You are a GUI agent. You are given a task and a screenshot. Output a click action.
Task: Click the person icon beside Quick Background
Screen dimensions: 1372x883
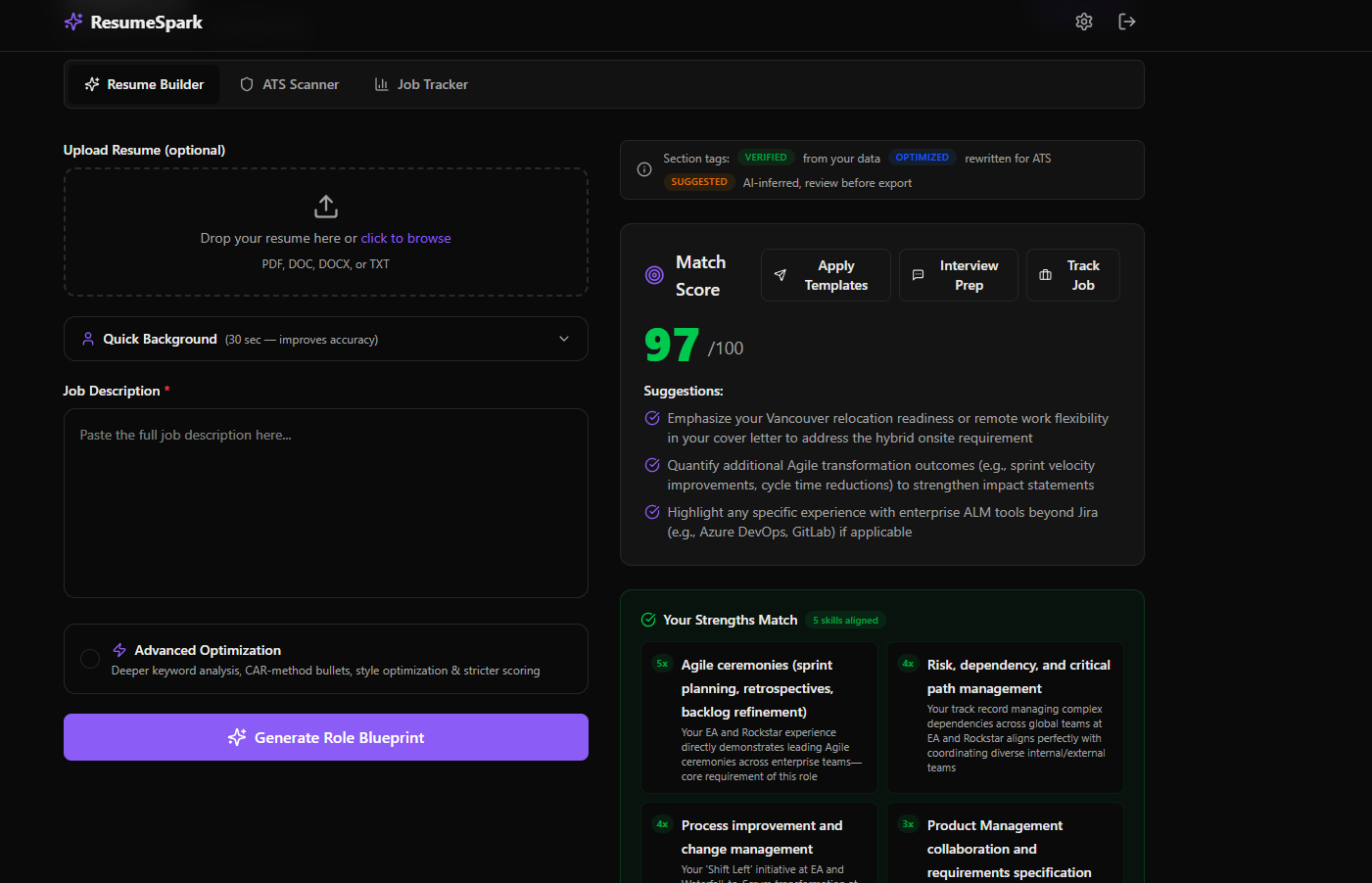coord(88,339)
